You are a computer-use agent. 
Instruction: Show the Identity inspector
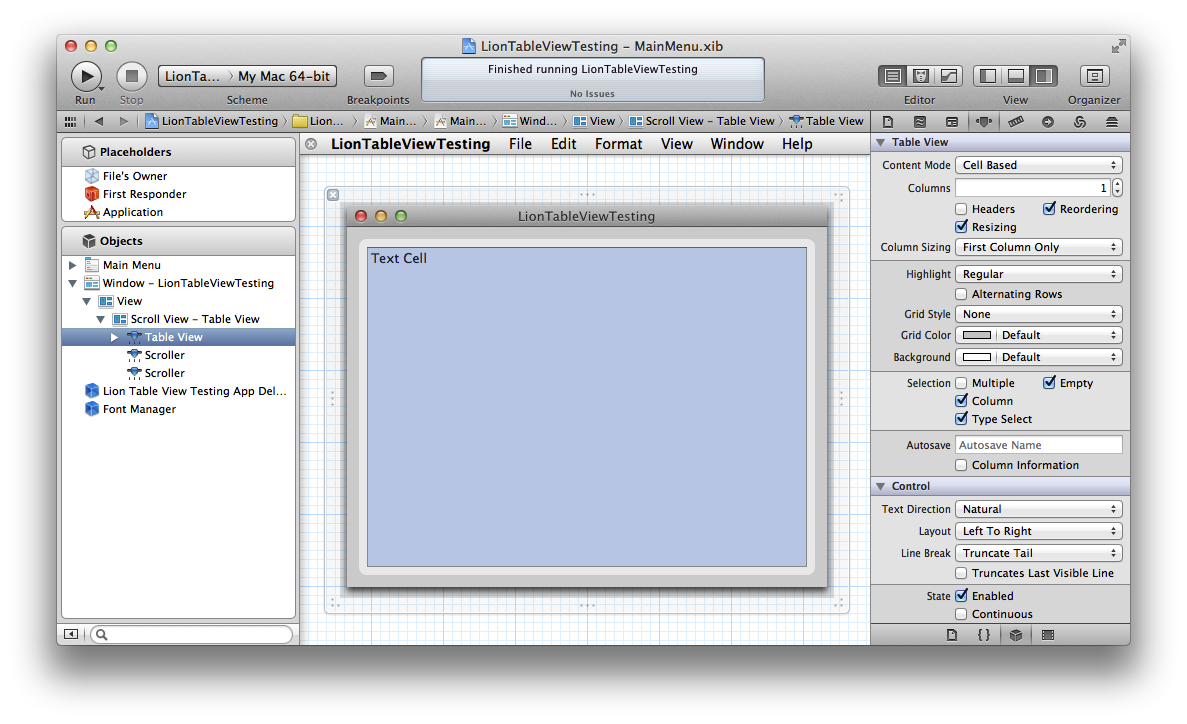pos(952,122)
